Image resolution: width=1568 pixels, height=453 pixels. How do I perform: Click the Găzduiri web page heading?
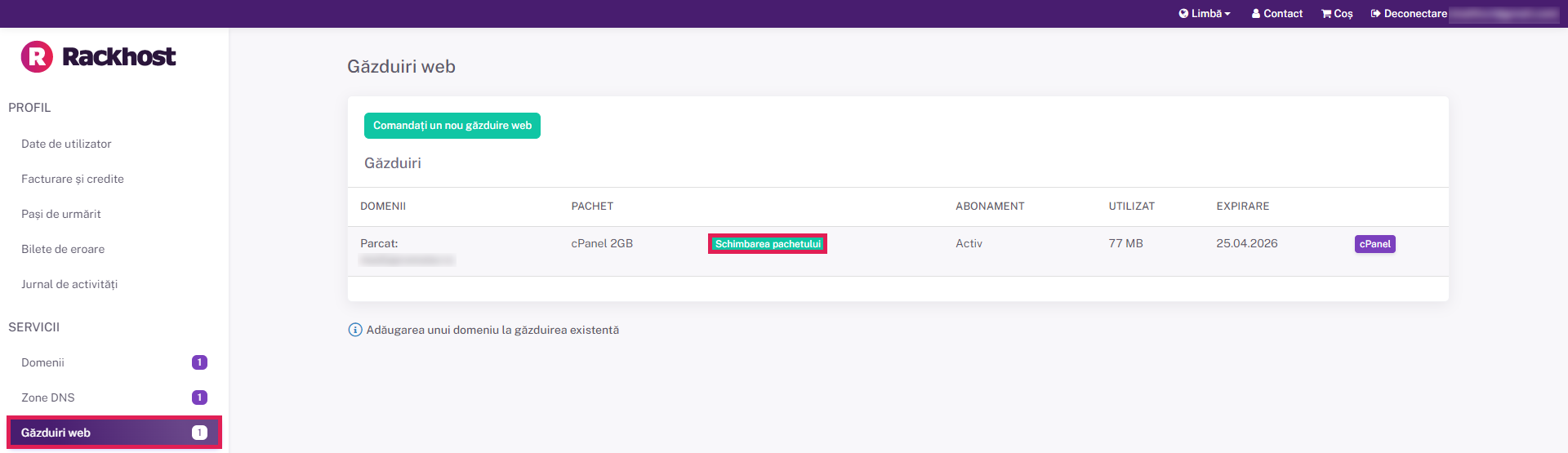pos(401,67)
